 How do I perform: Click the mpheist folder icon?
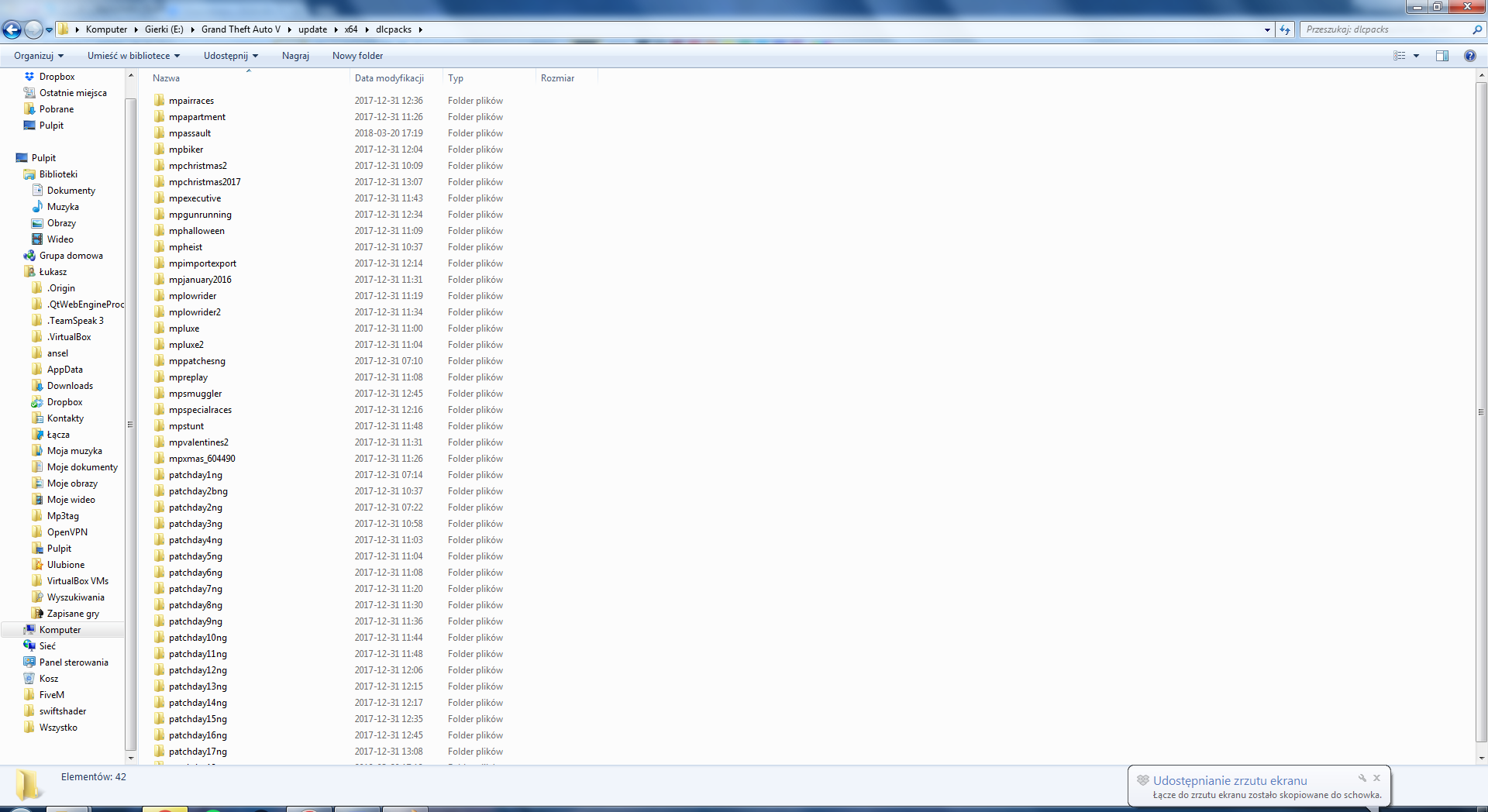point(160,247)
